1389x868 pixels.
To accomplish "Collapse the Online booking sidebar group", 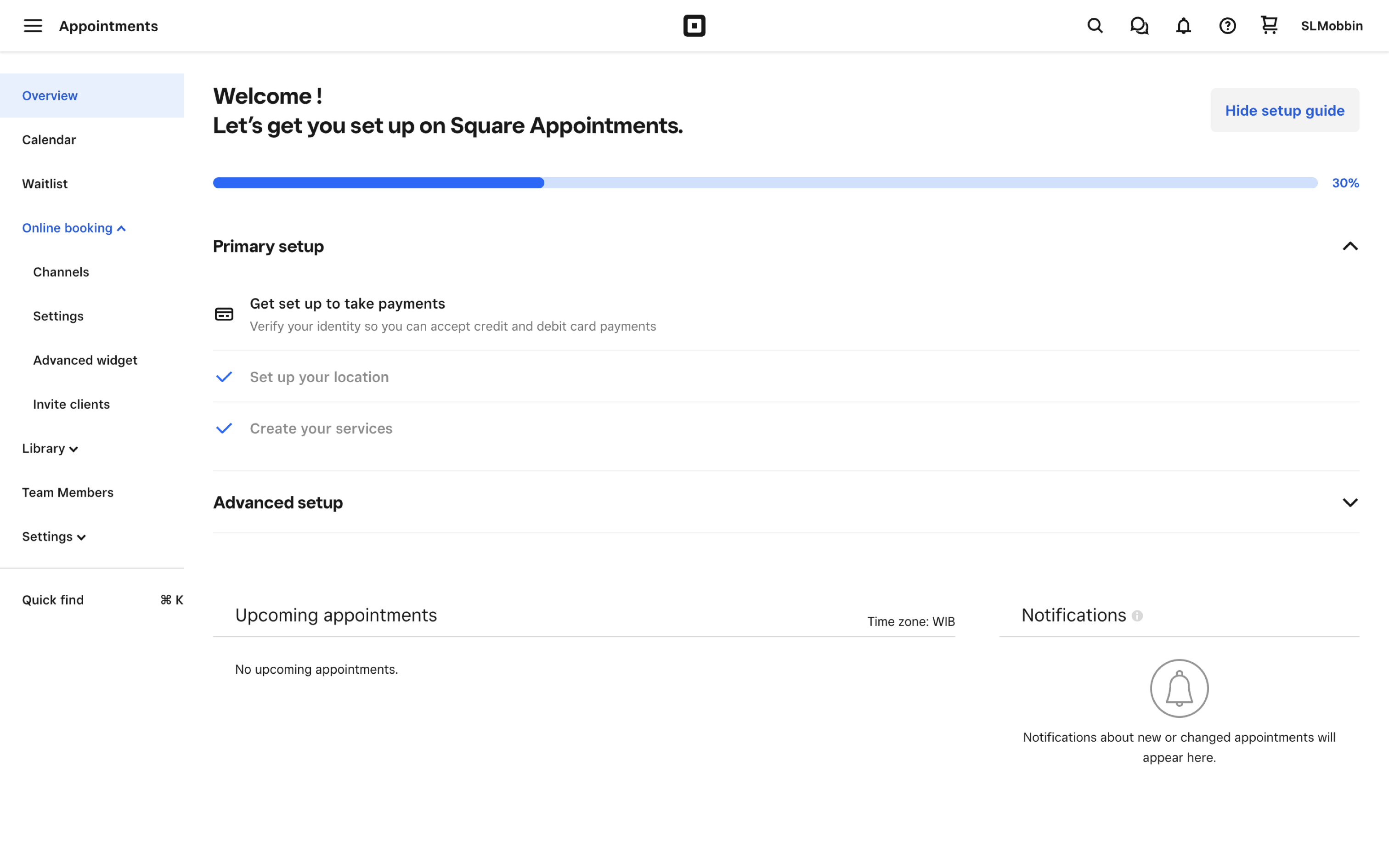I will [73, 228].
